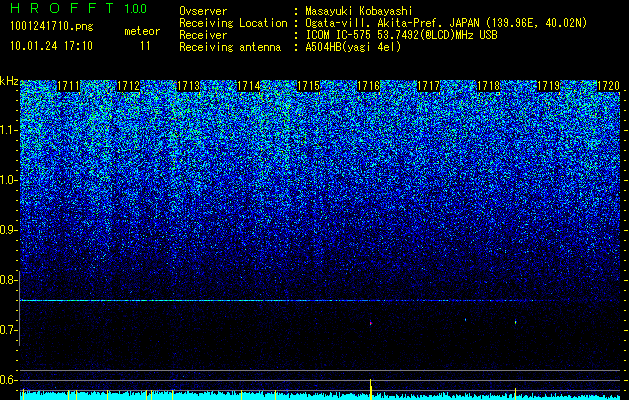The image size is (629, 400).
Task: Click the 0.8 frequency axis label
Action: 8,280
